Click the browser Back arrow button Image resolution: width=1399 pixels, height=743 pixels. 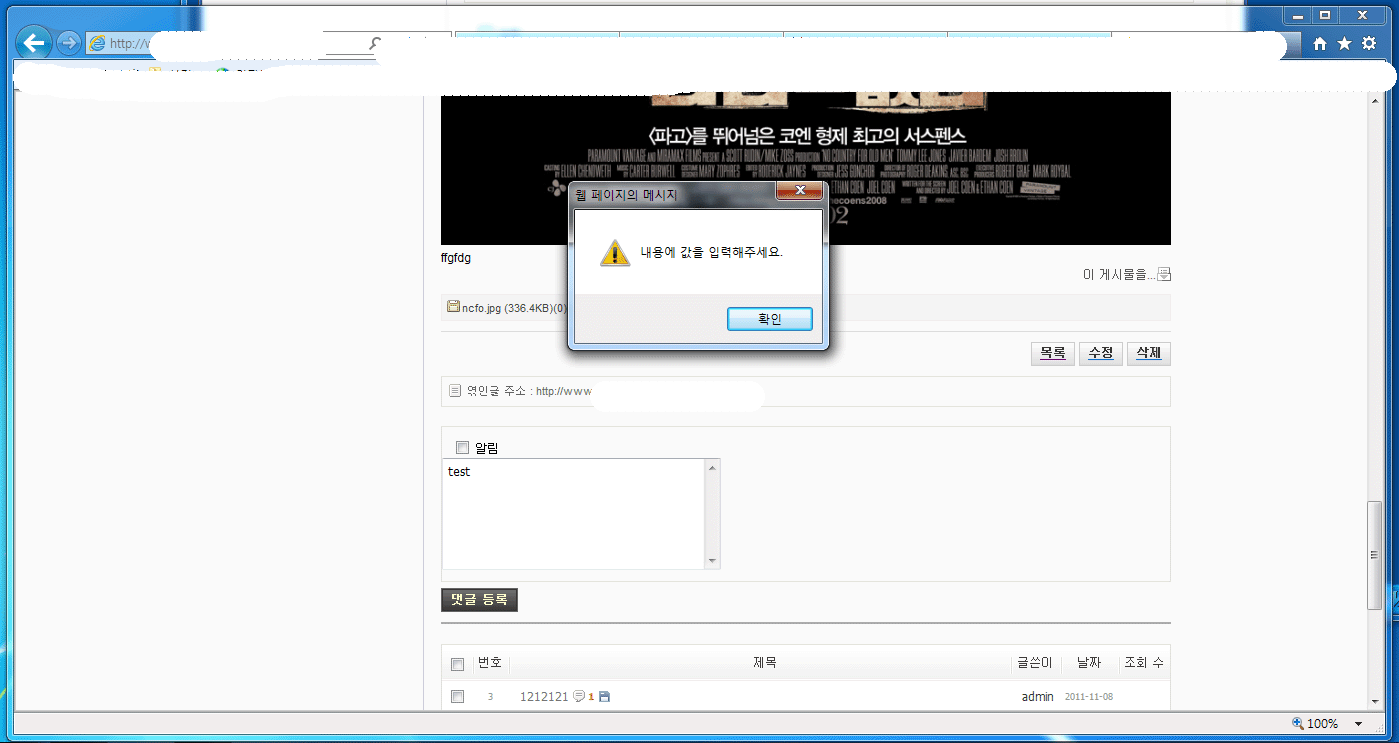pos(36,43)
